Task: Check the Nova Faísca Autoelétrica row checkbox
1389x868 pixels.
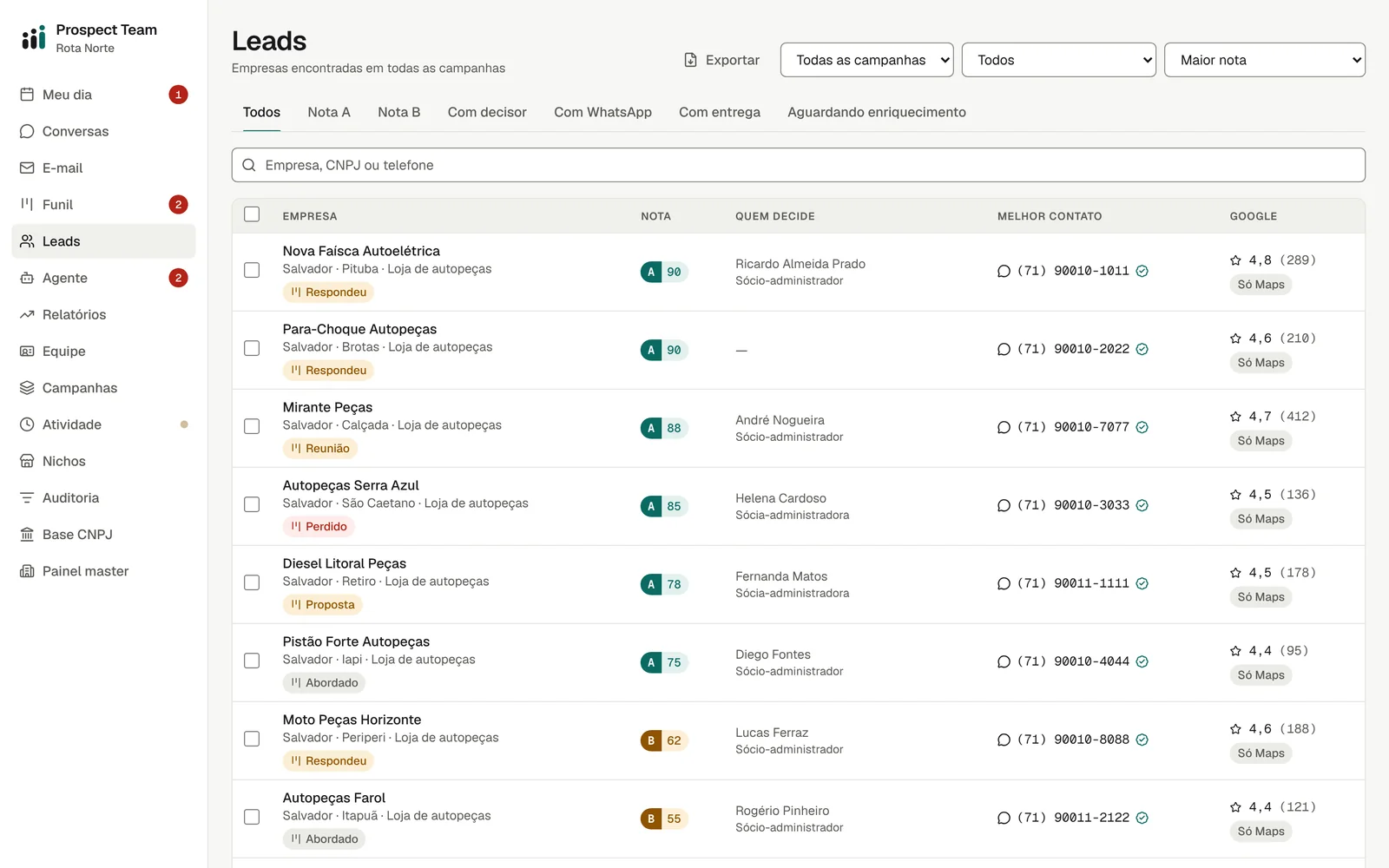Action: (x=252, y=270)
